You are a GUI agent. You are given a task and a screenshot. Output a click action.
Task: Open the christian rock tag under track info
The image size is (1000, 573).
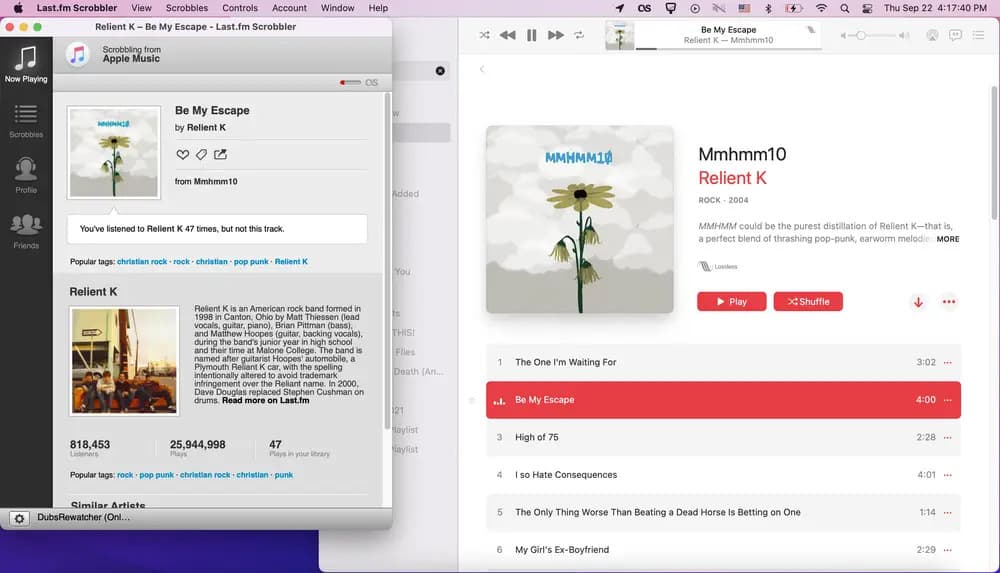click(x=142, y=262)
